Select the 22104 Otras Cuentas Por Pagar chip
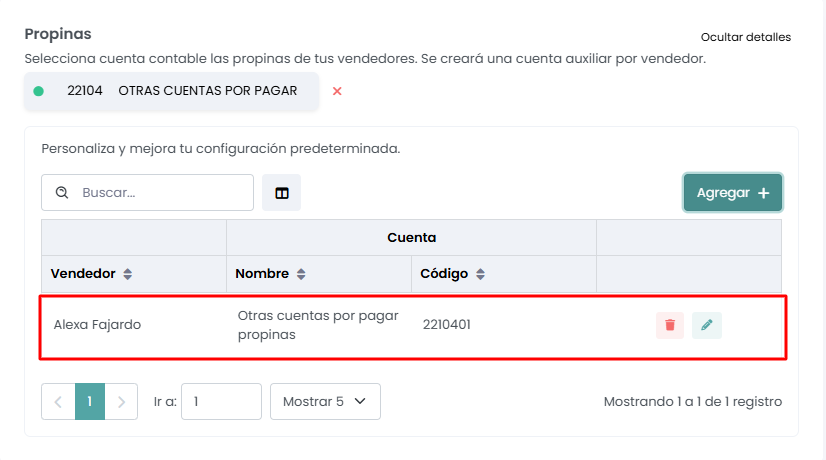 click(x=172, y=91)
